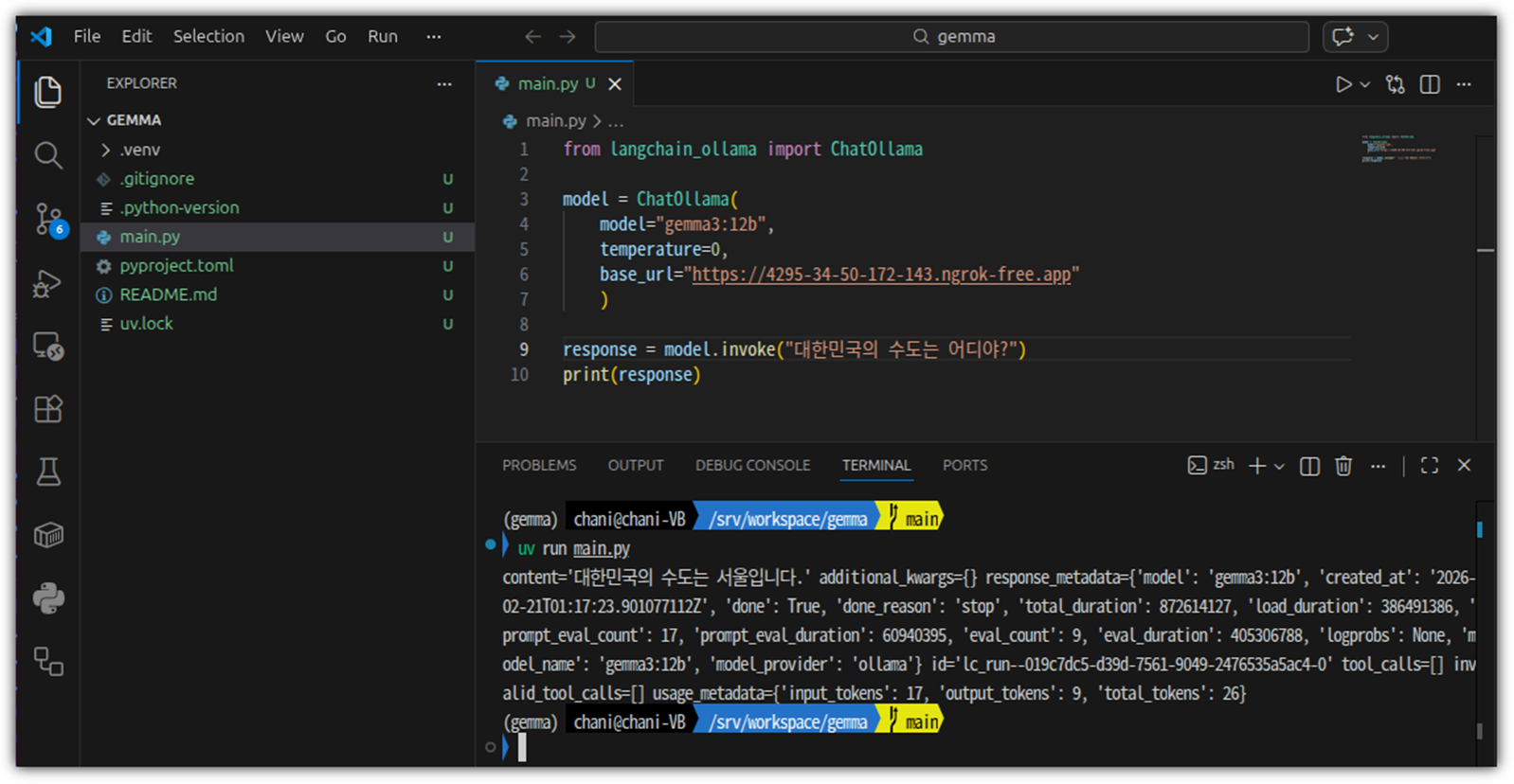Expand the .venv folder
Screen dimensions: 1514x784
click(x=278, y=150)
